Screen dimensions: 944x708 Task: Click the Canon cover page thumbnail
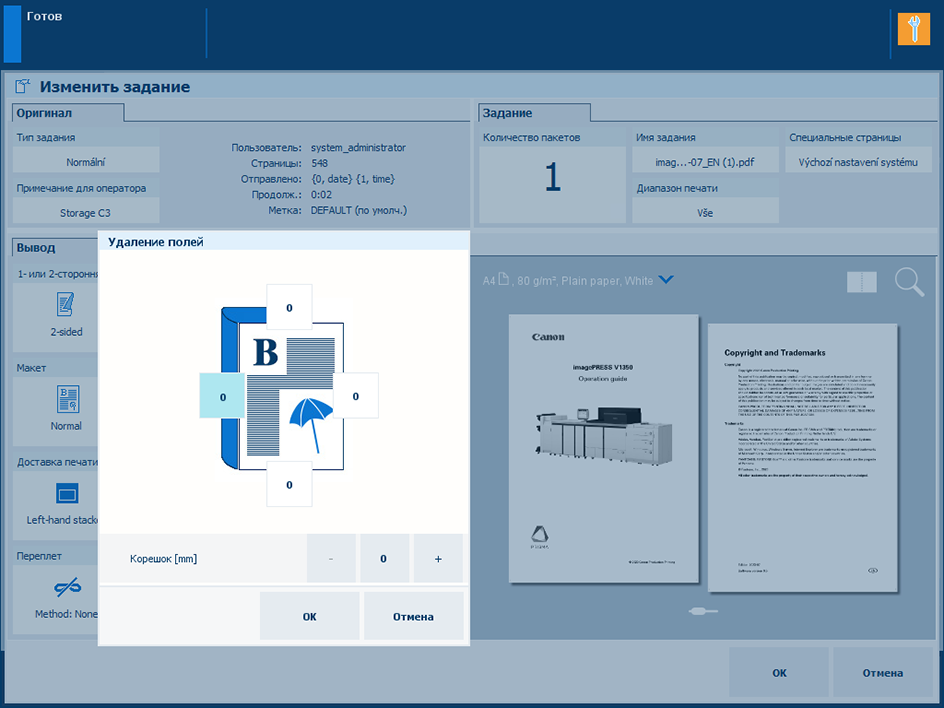(x=604, y=449)
